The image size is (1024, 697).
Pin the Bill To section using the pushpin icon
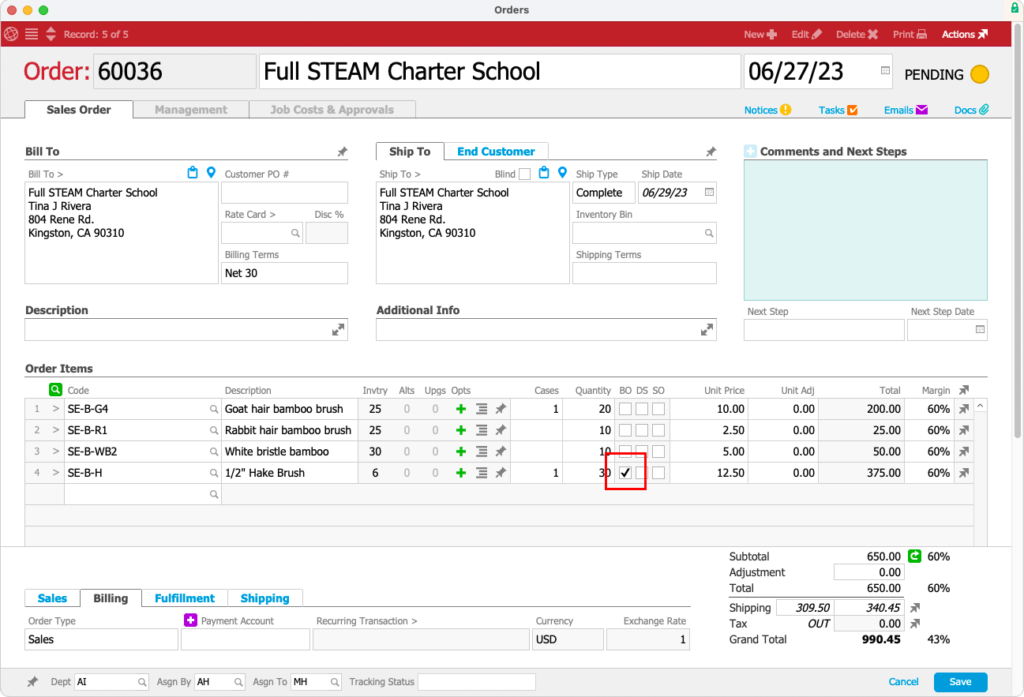(341, 151)
